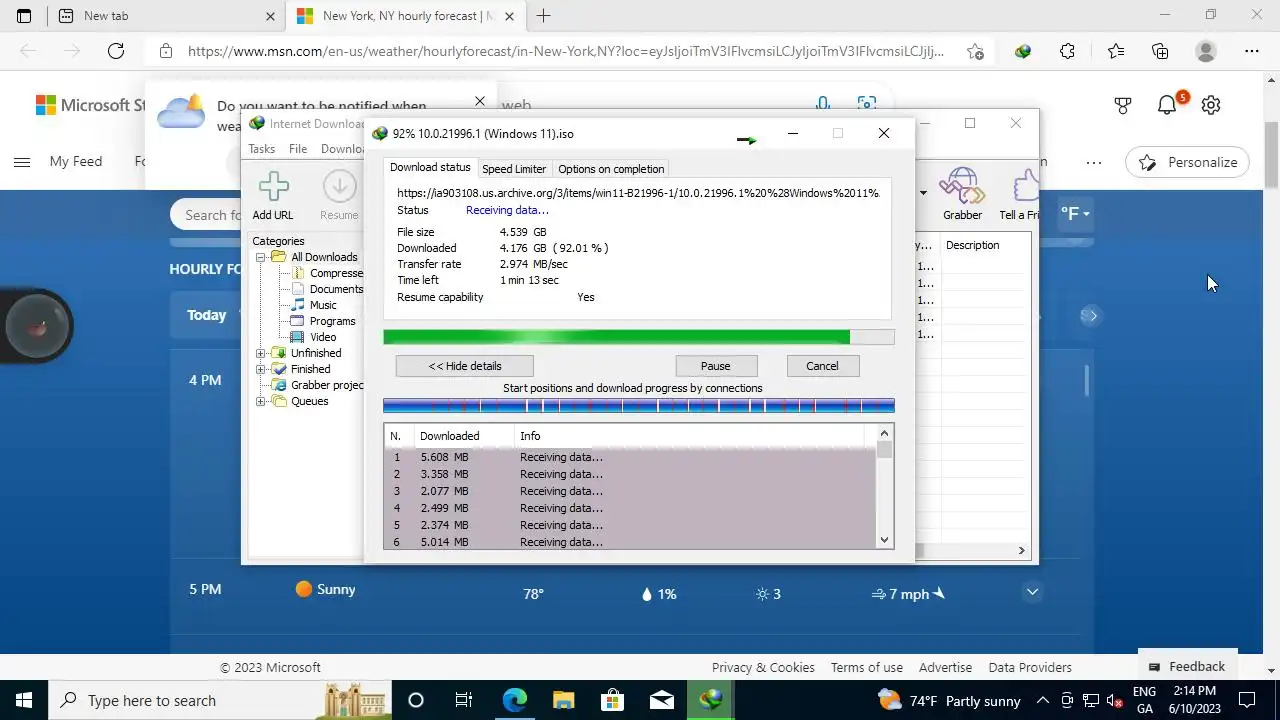Click the voice search microphone icon
This screenshot has height=720, width=1280.
click(x=822, y=104)
